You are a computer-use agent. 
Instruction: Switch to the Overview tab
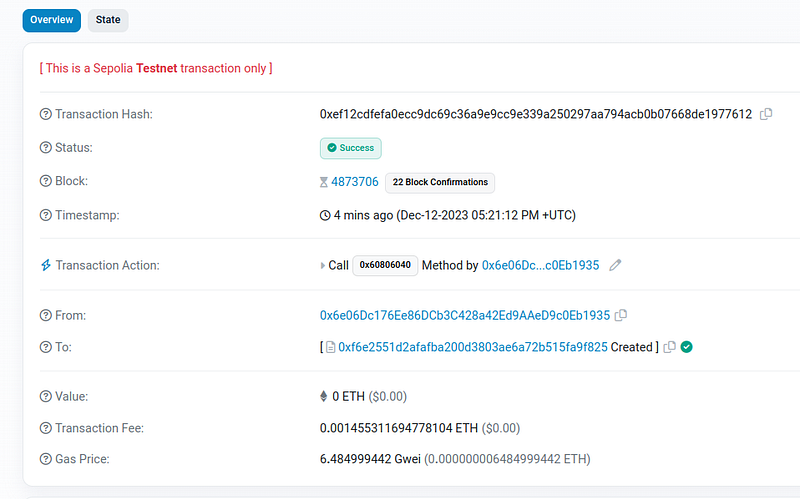(x=52, y=20)
